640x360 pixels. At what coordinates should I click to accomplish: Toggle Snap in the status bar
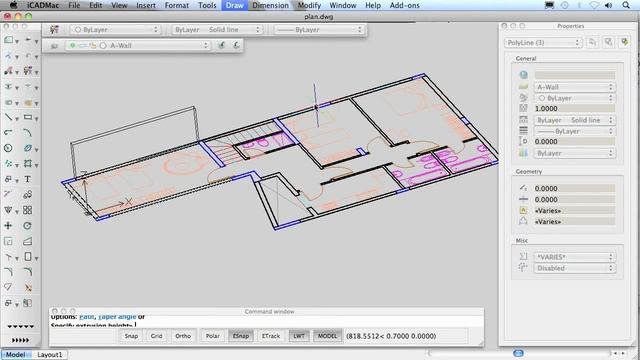pos(131,336)
